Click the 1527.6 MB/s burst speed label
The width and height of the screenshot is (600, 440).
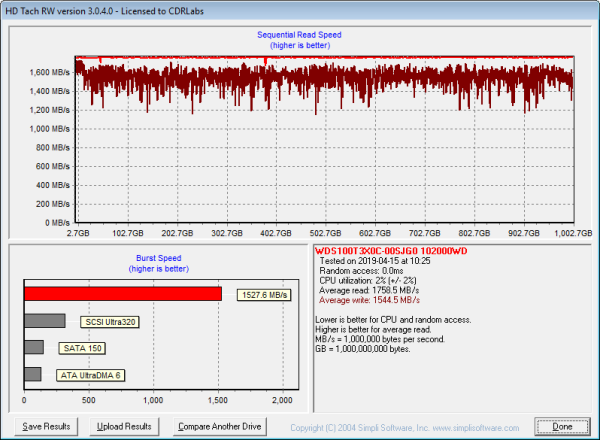click(x=264, y=295)
